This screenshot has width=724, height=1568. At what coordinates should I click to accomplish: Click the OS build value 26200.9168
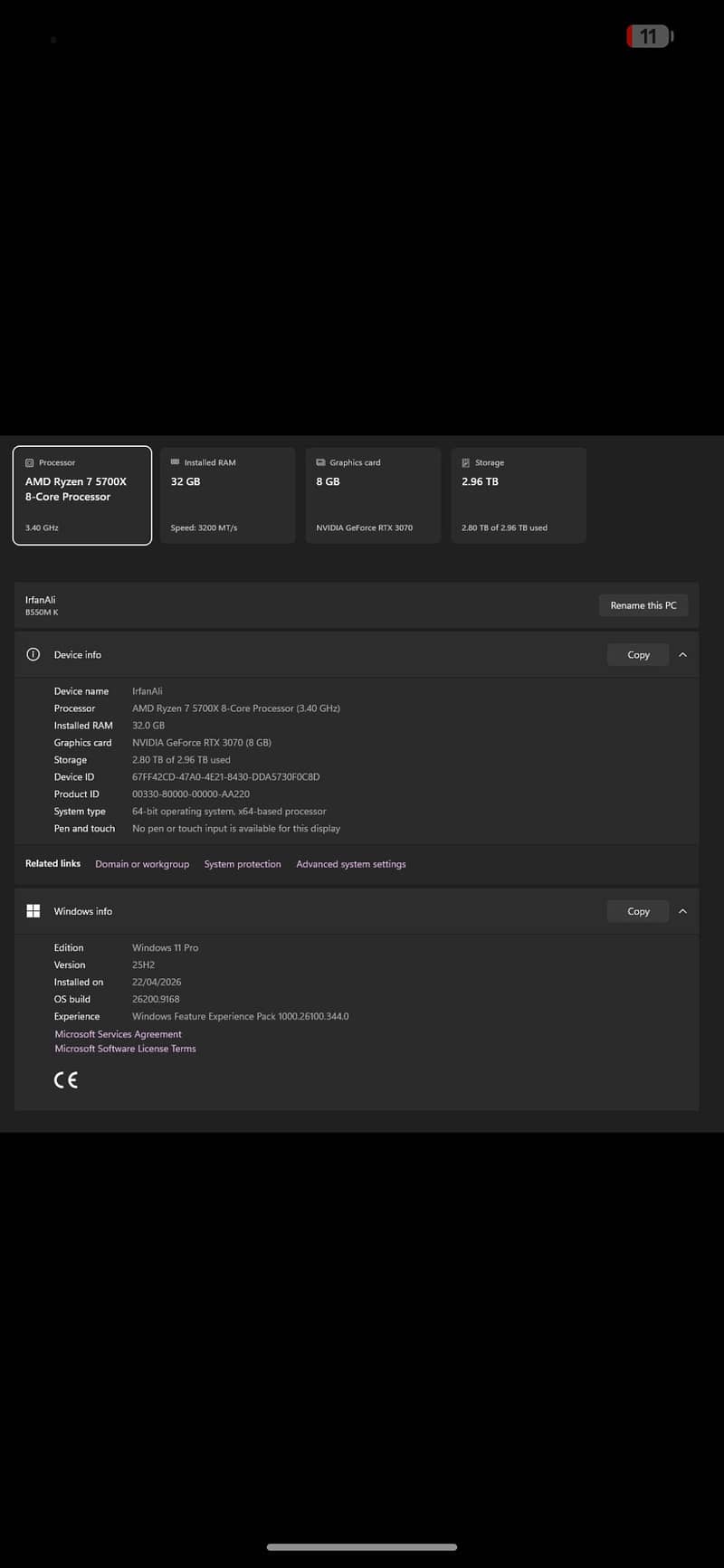click(x=156, y=1000)
